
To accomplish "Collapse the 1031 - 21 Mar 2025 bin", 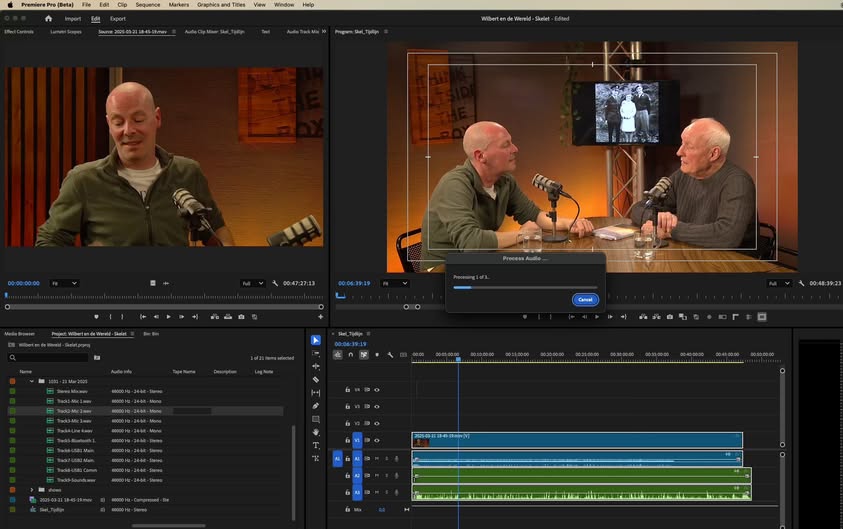I will [x=32, y=381].
